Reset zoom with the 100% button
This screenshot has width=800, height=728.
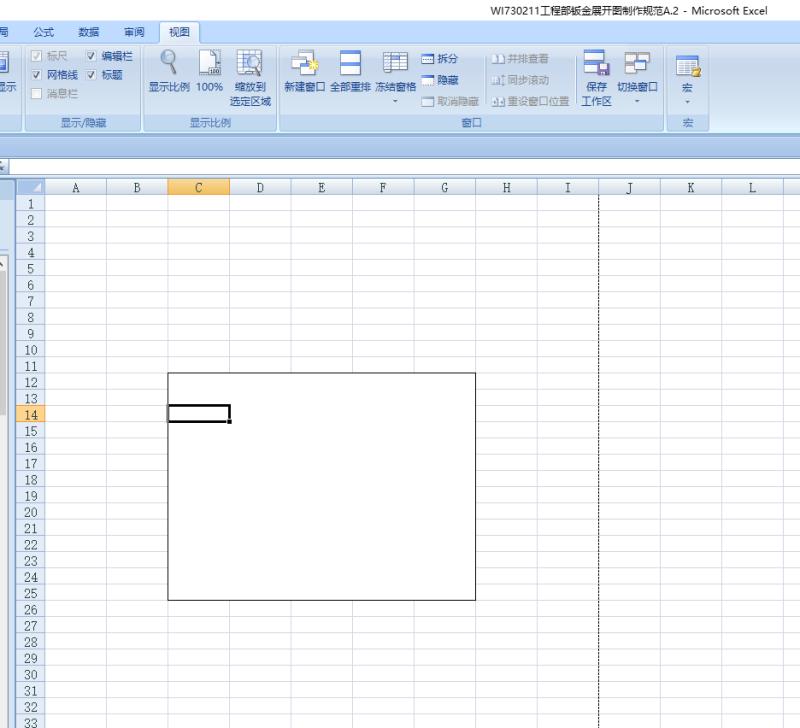pos(210,71)
